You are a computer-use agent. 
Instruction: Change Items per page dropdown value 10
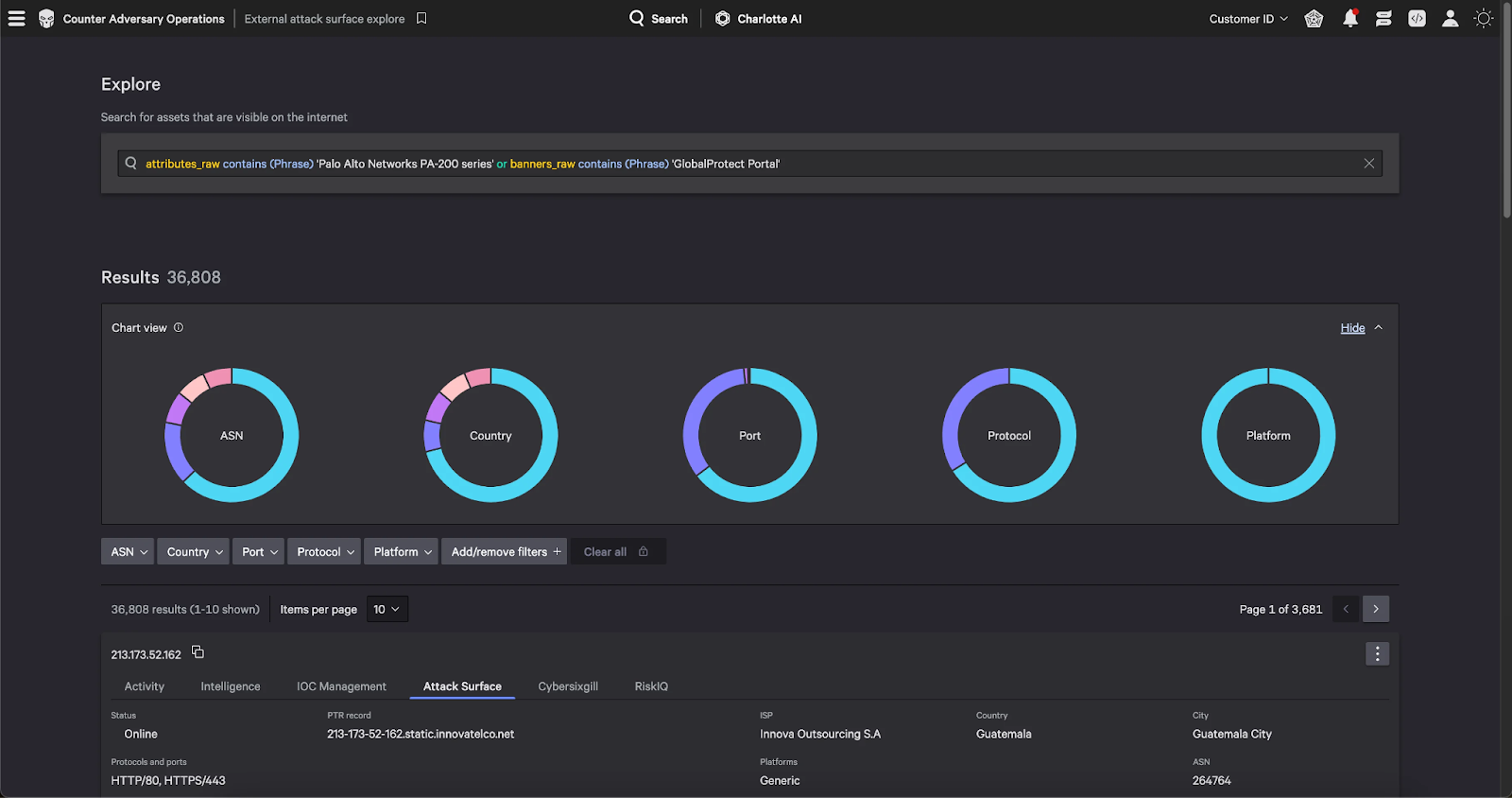(x=387, y=609)
